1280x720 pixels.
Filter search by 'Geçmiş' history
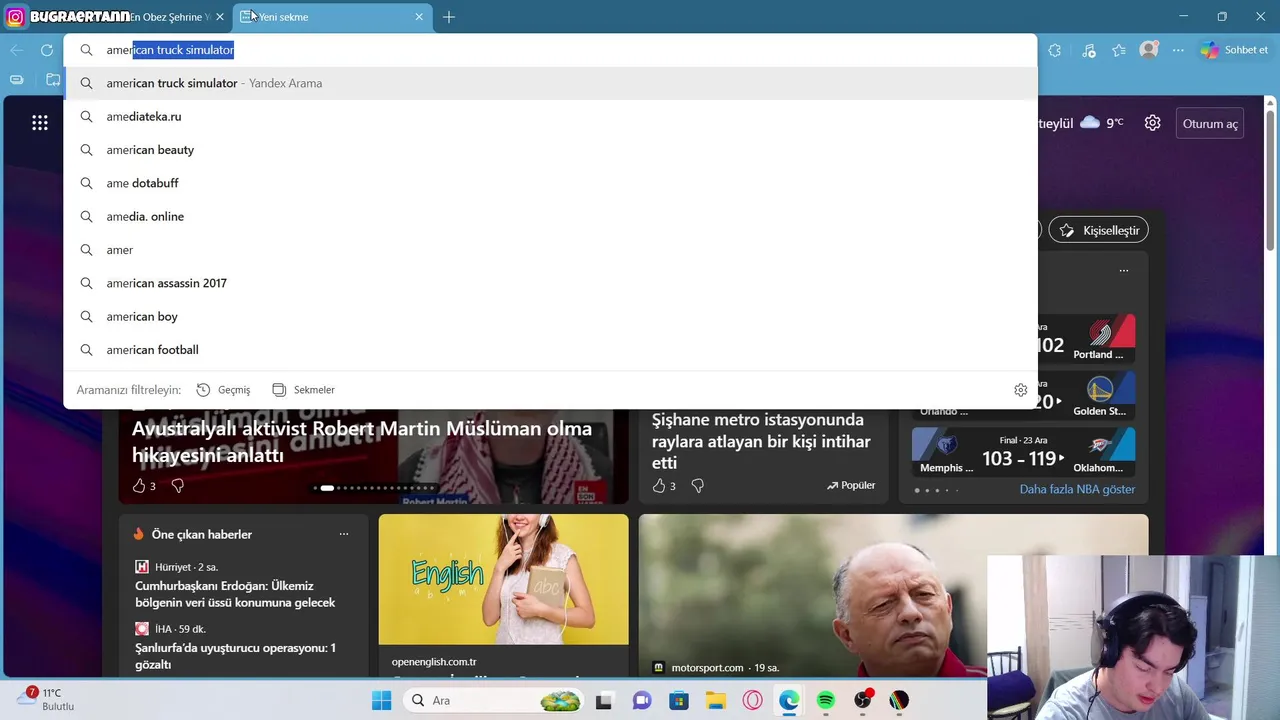223,390
